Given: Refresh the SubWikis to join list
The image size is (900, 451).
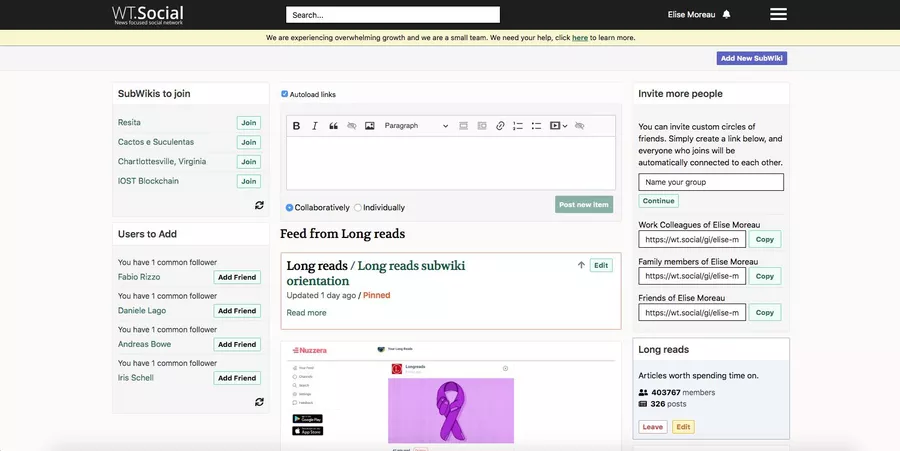Looking at the screenshot, I should click(x=259, y=205).
